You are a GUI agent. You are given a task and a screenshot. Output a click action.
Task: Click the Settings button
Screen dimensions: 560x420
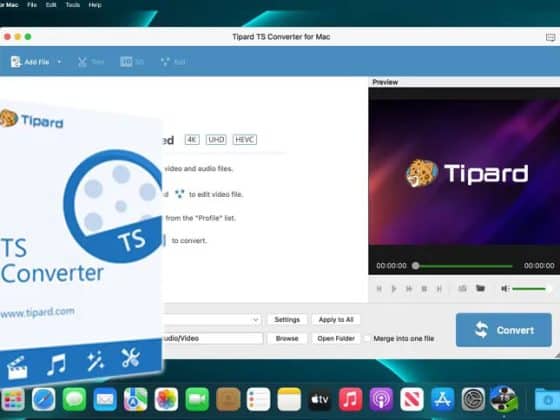pos(287,320)
